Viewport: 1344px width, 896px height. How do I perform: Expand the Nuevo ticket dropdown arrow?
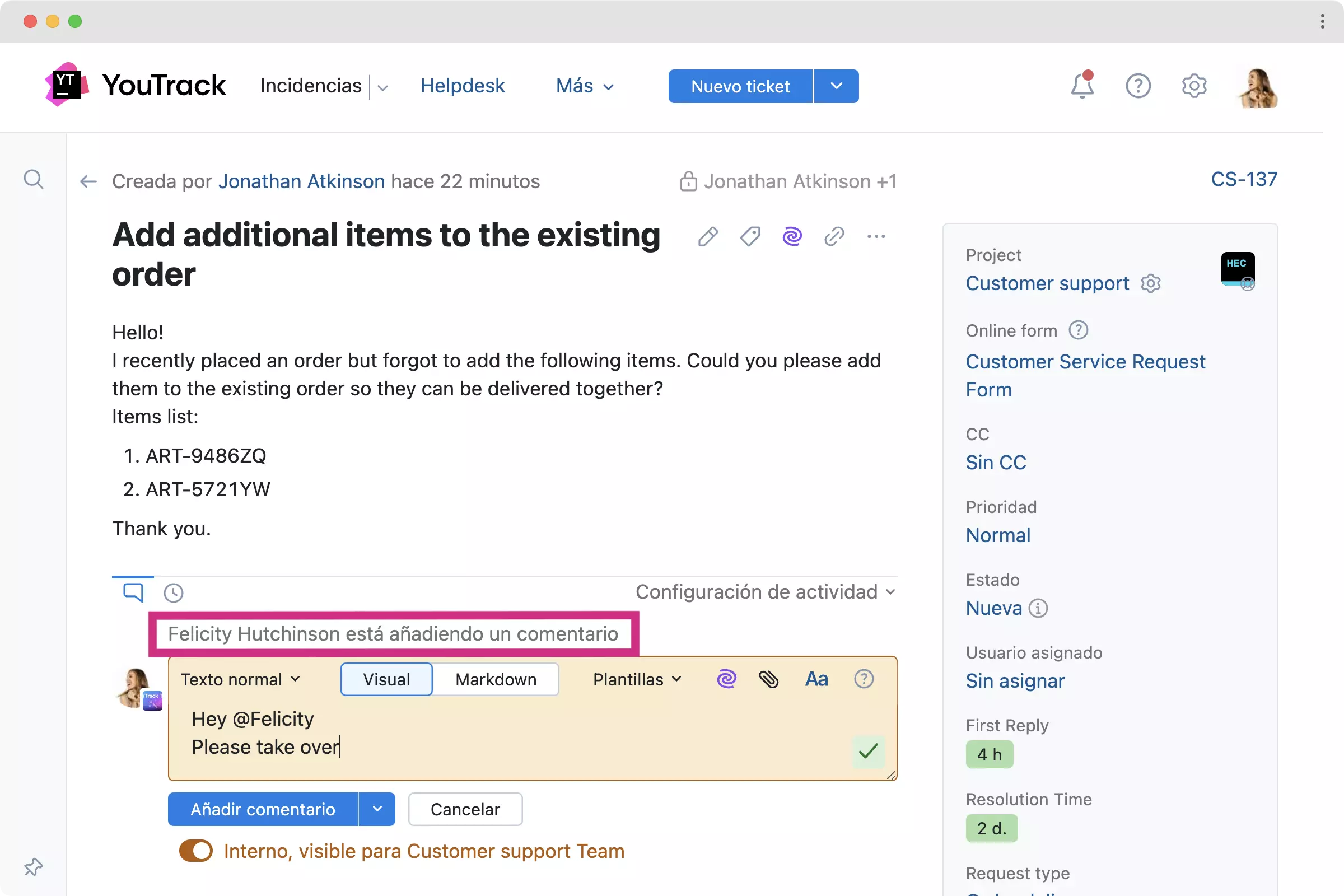pyautogui.click(x=836, y=86)
